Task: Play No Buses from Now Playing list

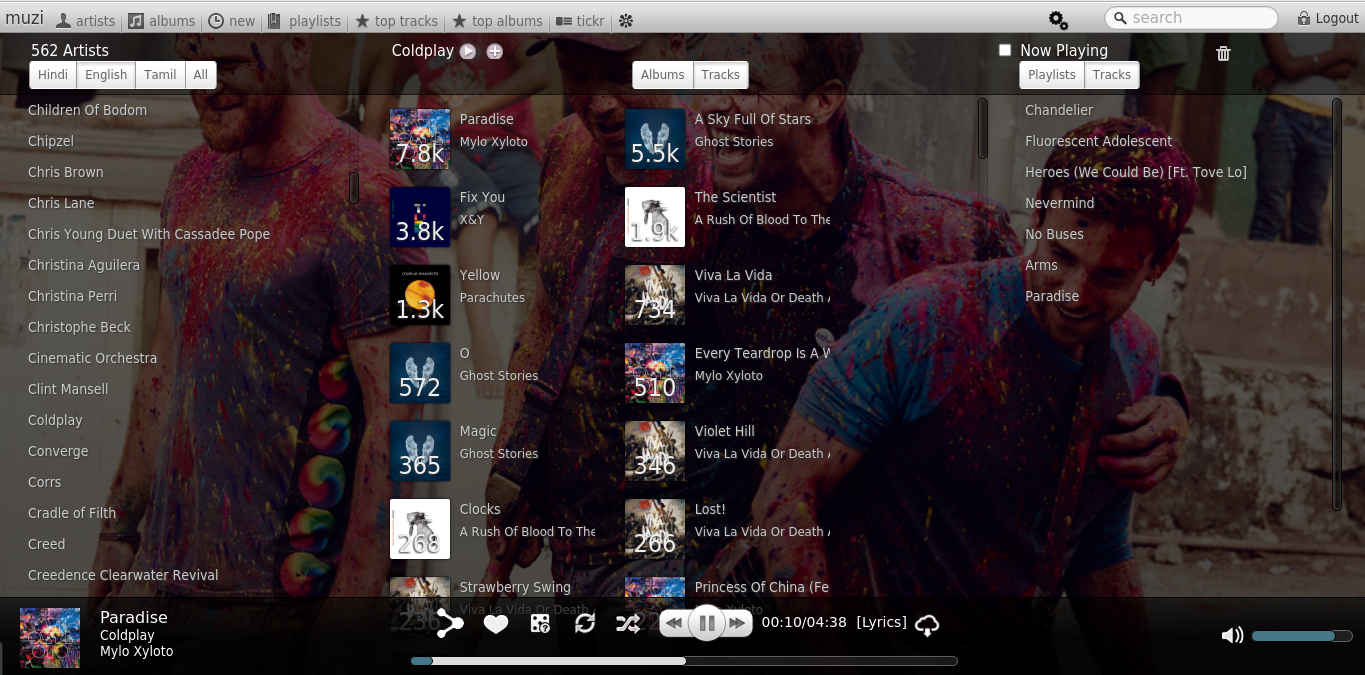Action: pyautogui.click(x=1054, y=234)
